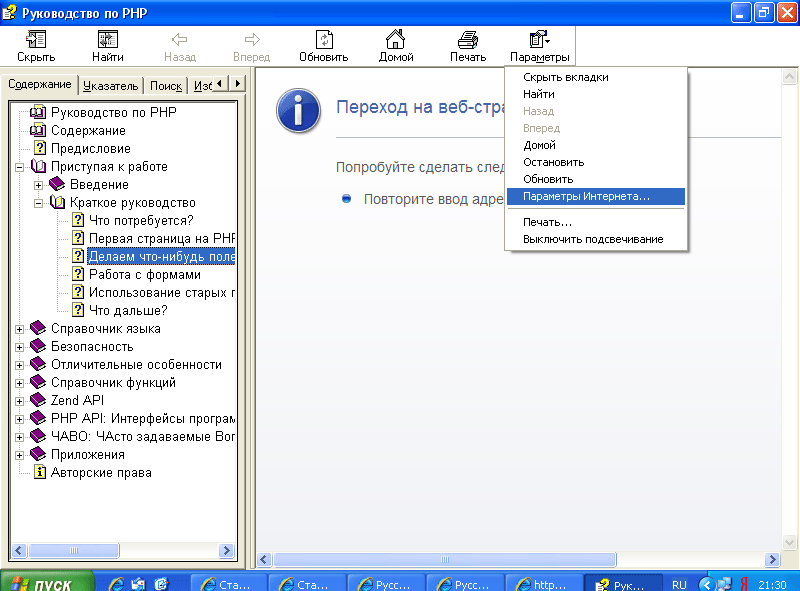
Task: Click the RU language indicator
Action: [x=679, y=584]
